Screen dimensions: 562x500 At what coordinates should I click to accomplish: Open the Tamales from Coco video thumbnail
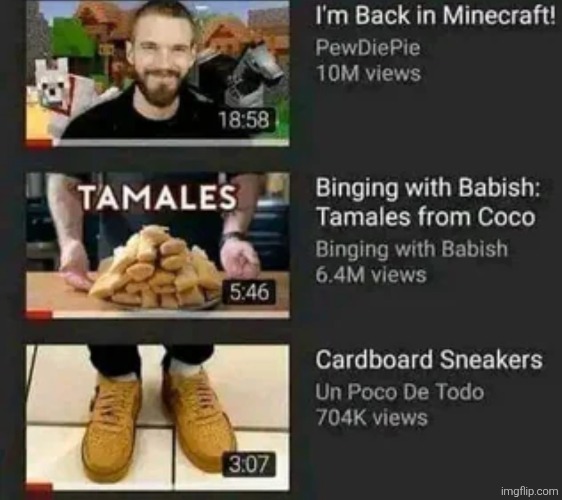click(158, 245)
